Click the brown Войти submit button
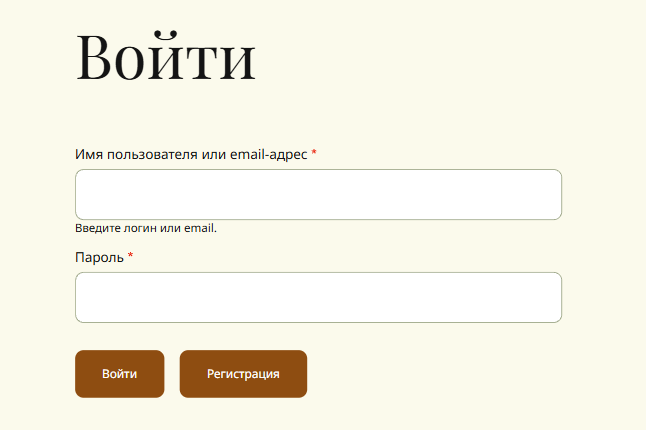646x430 pixels. [119, 374]
